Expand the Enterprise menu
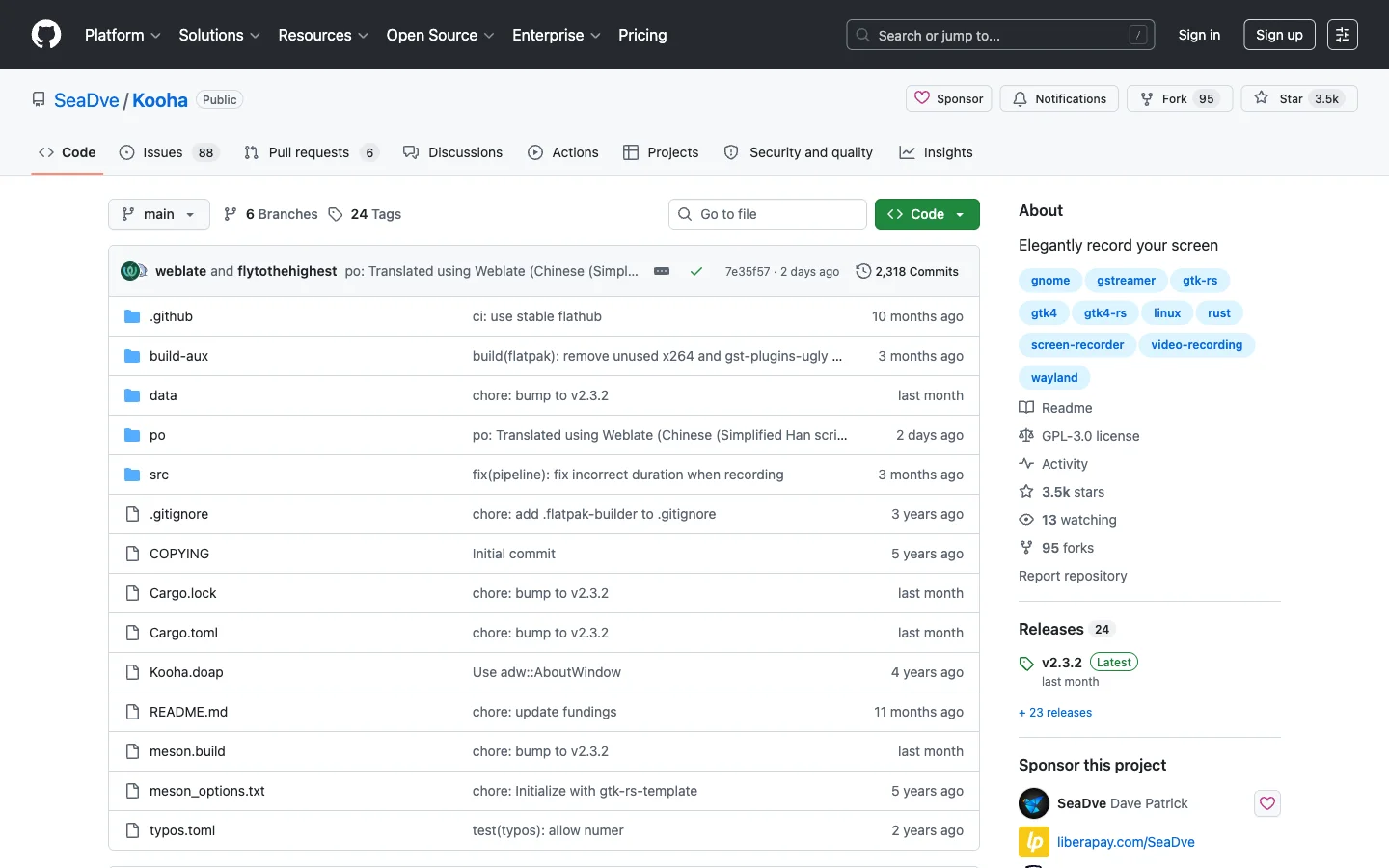Screen dimensions: 1389x868 [557, 35]
